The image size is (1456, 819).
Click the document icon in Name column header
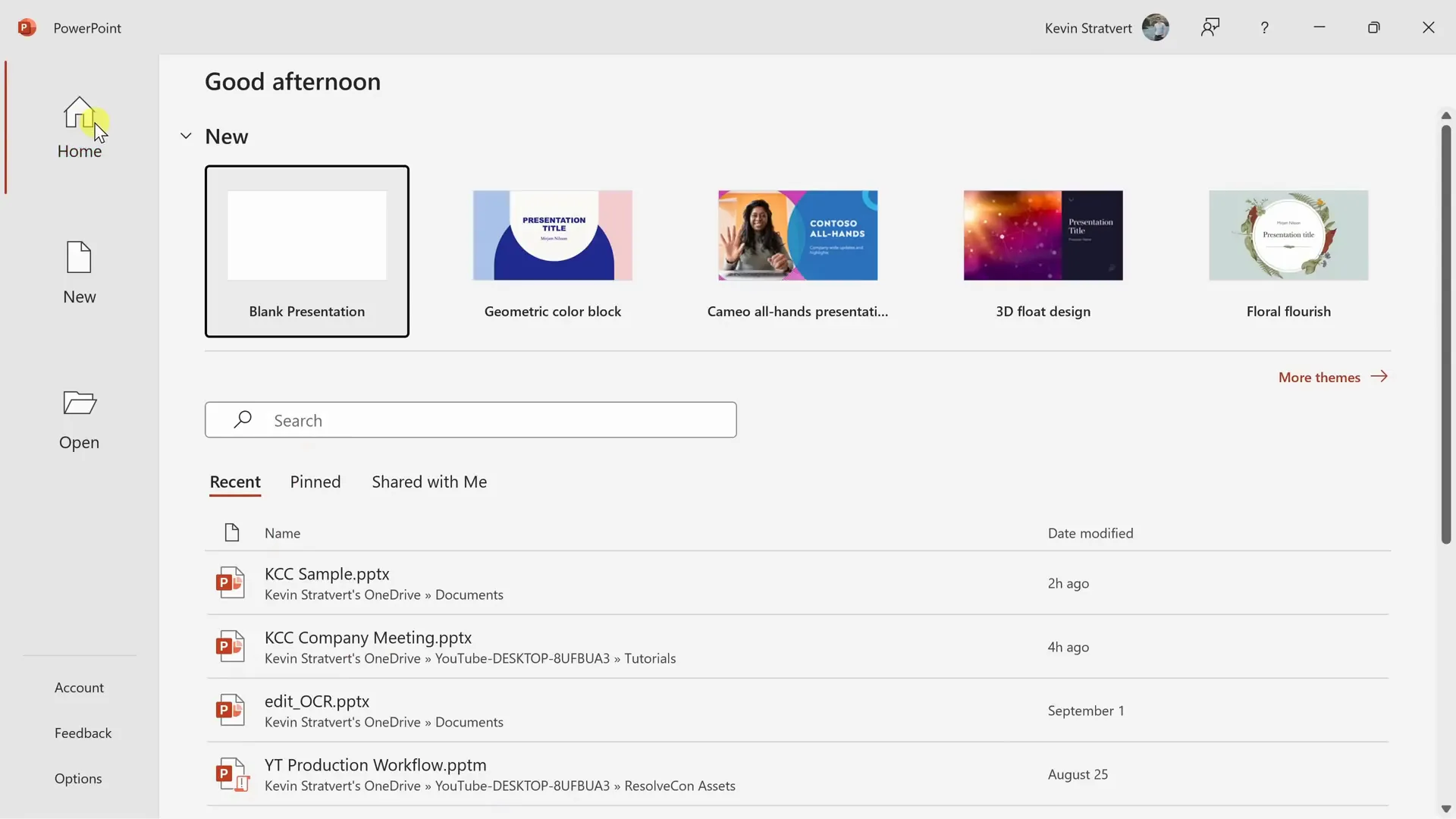point(232,532)
